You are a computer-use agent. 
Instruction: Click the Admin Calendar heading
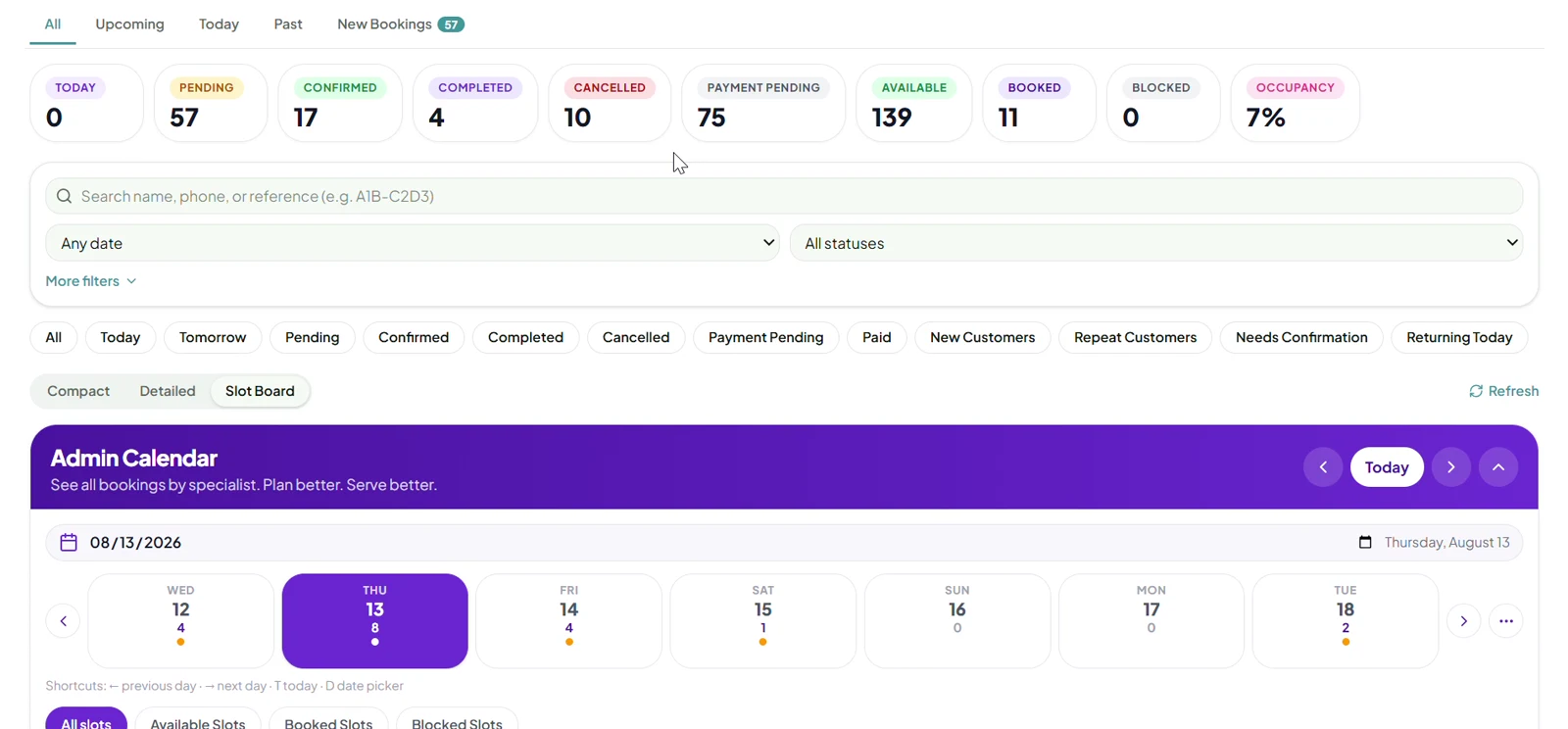coord(134,458)
